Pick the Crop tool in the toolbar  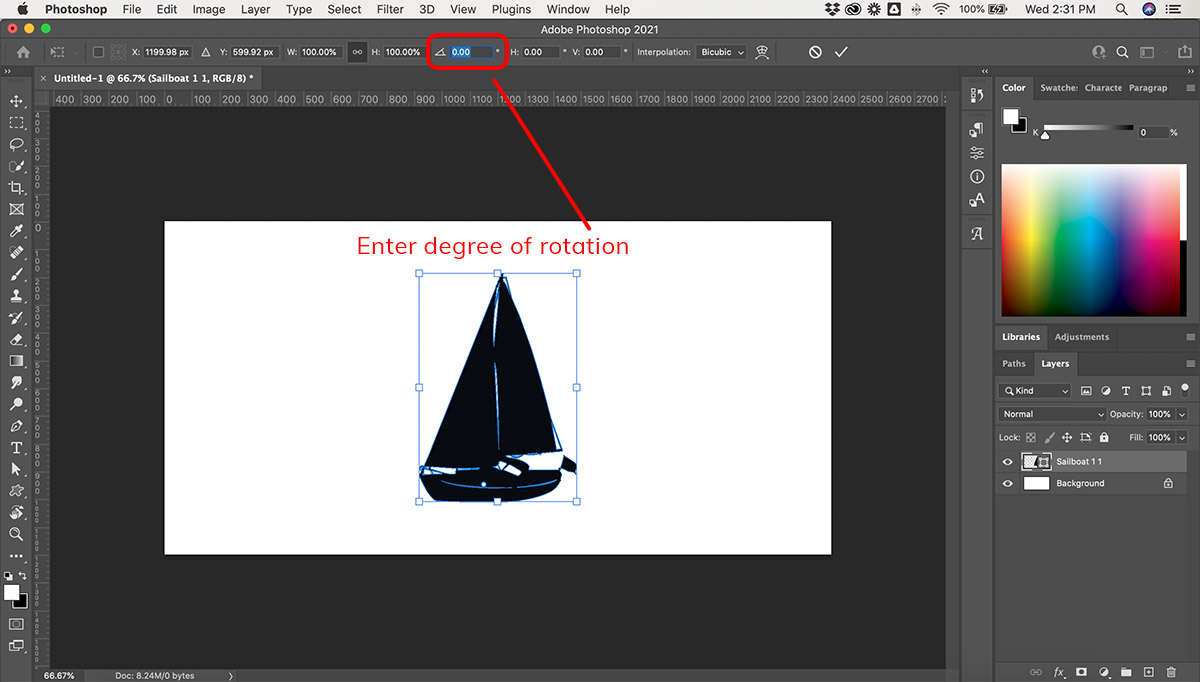[x=16, y=188]
